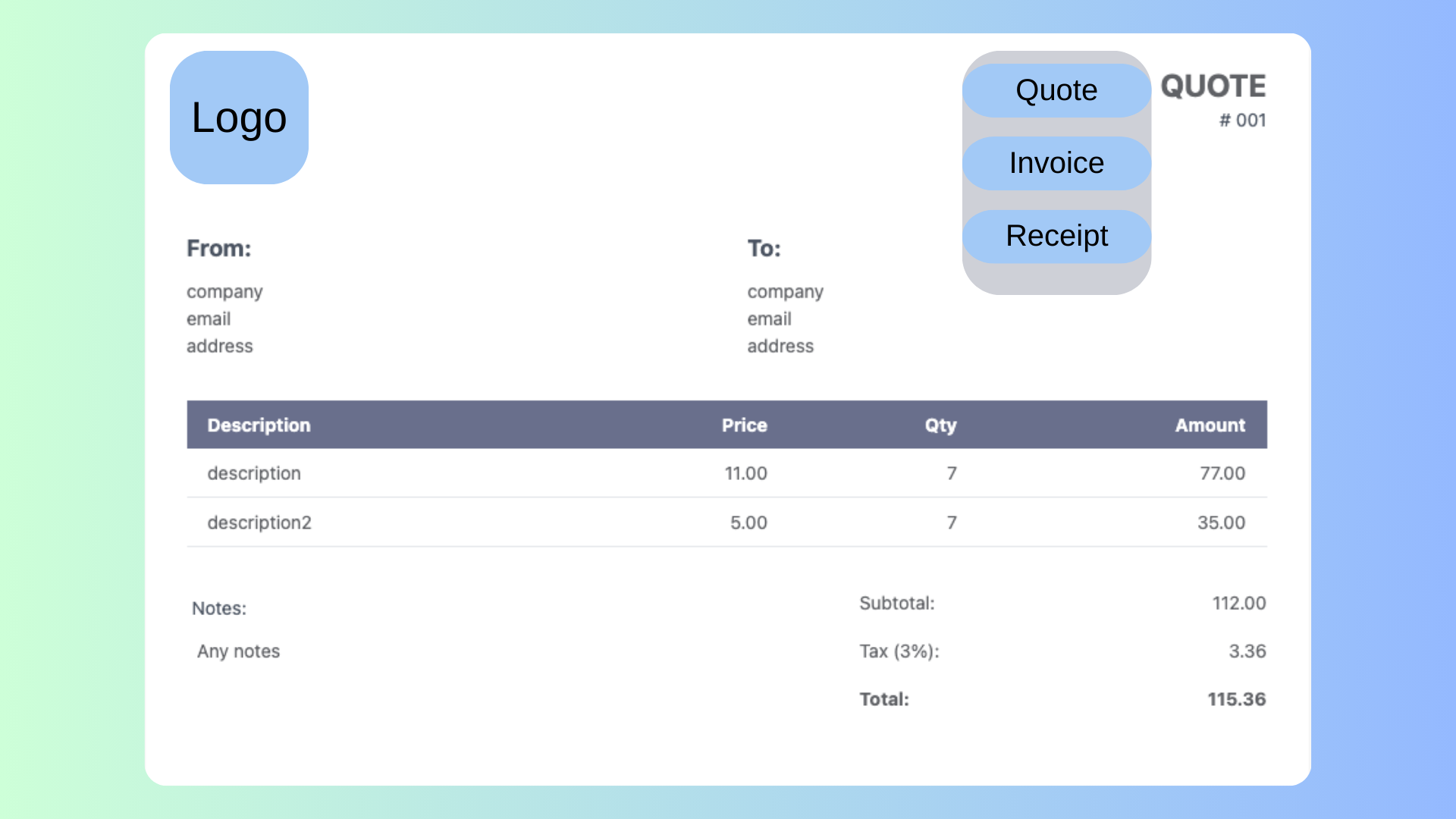This screenshot has width=1456, height=819.
Task: Click the description2 item cell
Action: (x=259, y=522)
